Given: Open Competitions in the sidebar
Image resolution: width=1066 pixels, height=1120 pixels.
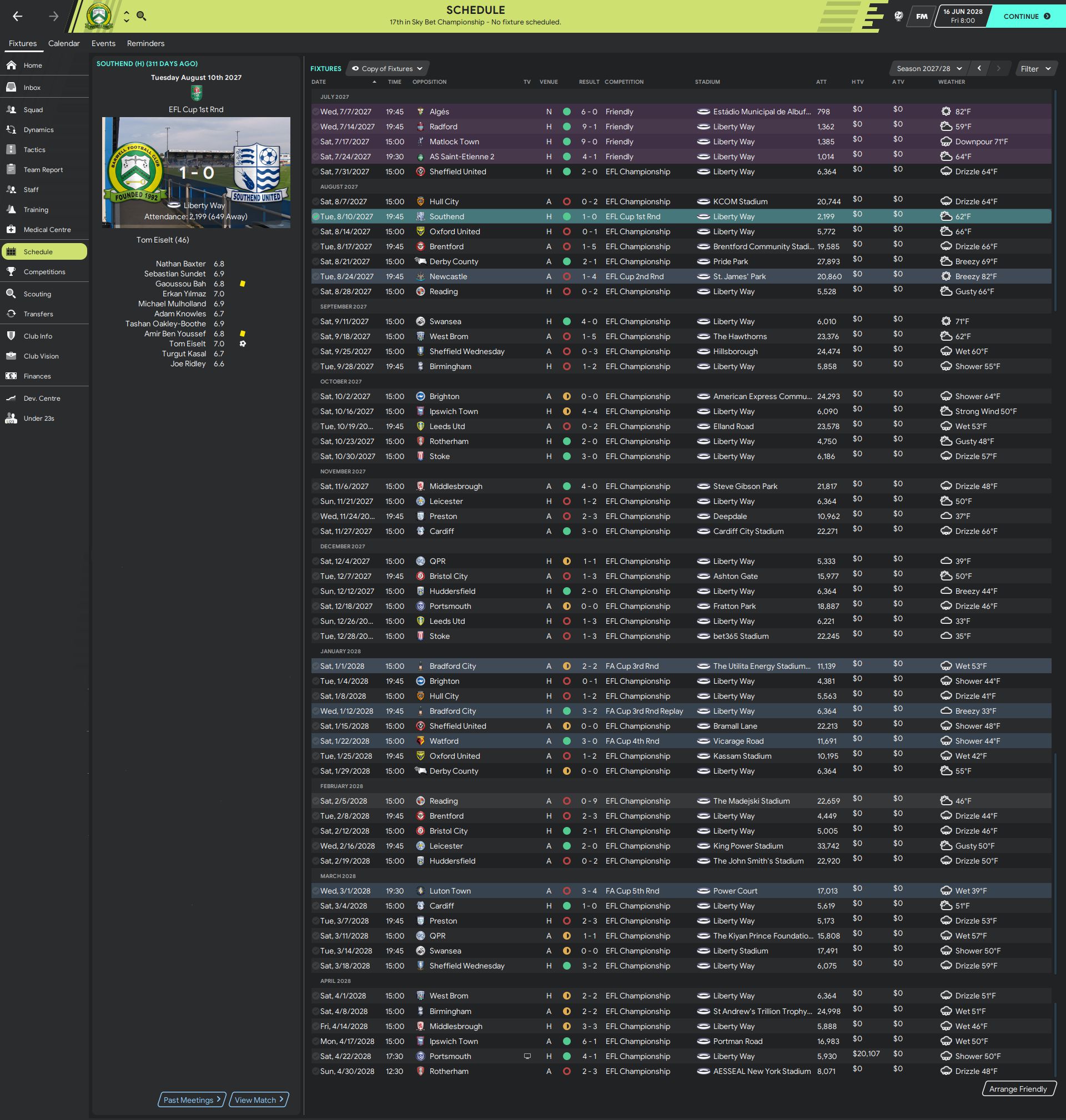Looking at the screenshot, I should [44, 271].
